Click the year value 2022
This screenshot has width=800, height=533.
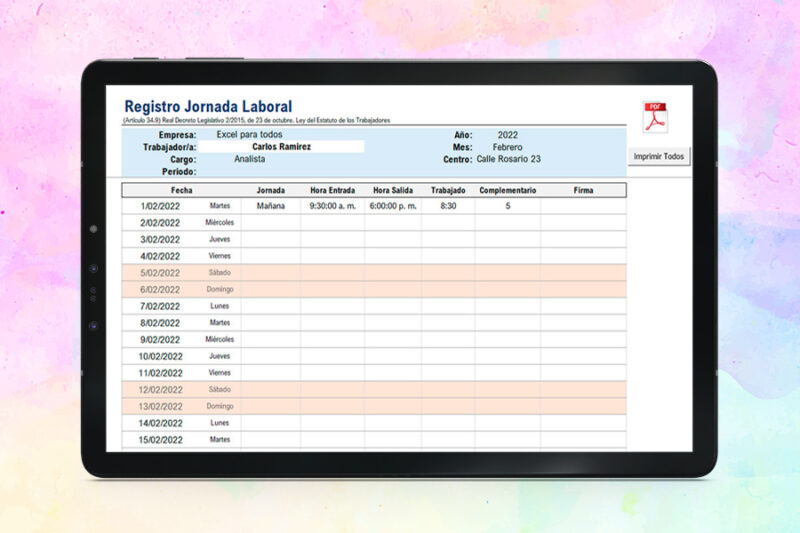pyautogui.click(x=508, y=135)
